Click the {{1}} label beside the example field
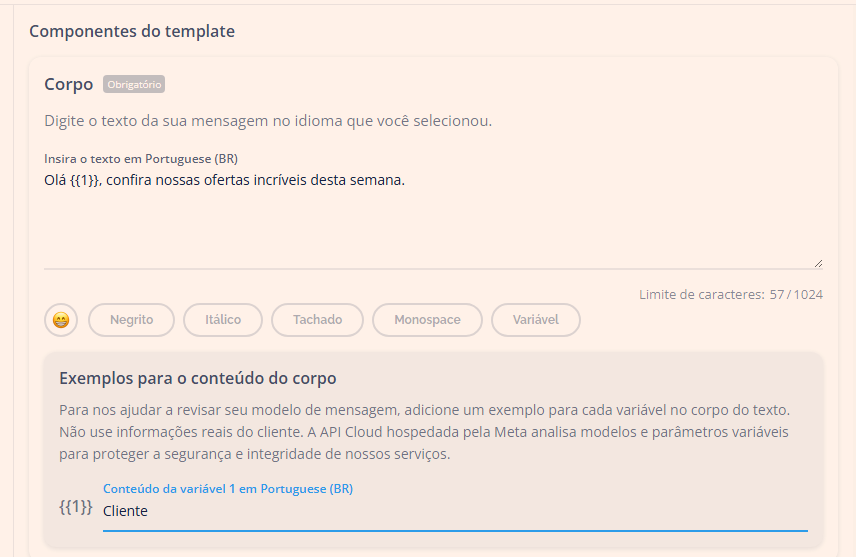 [x=76, y=508]
